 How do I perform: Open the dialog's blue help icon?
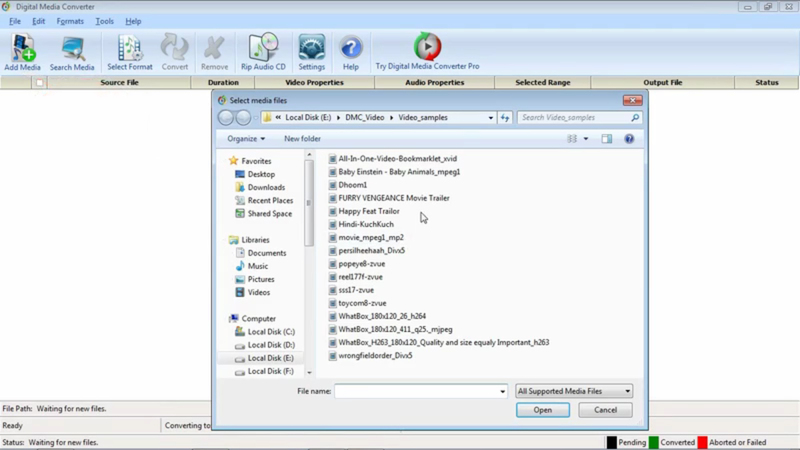coord(629,139)
